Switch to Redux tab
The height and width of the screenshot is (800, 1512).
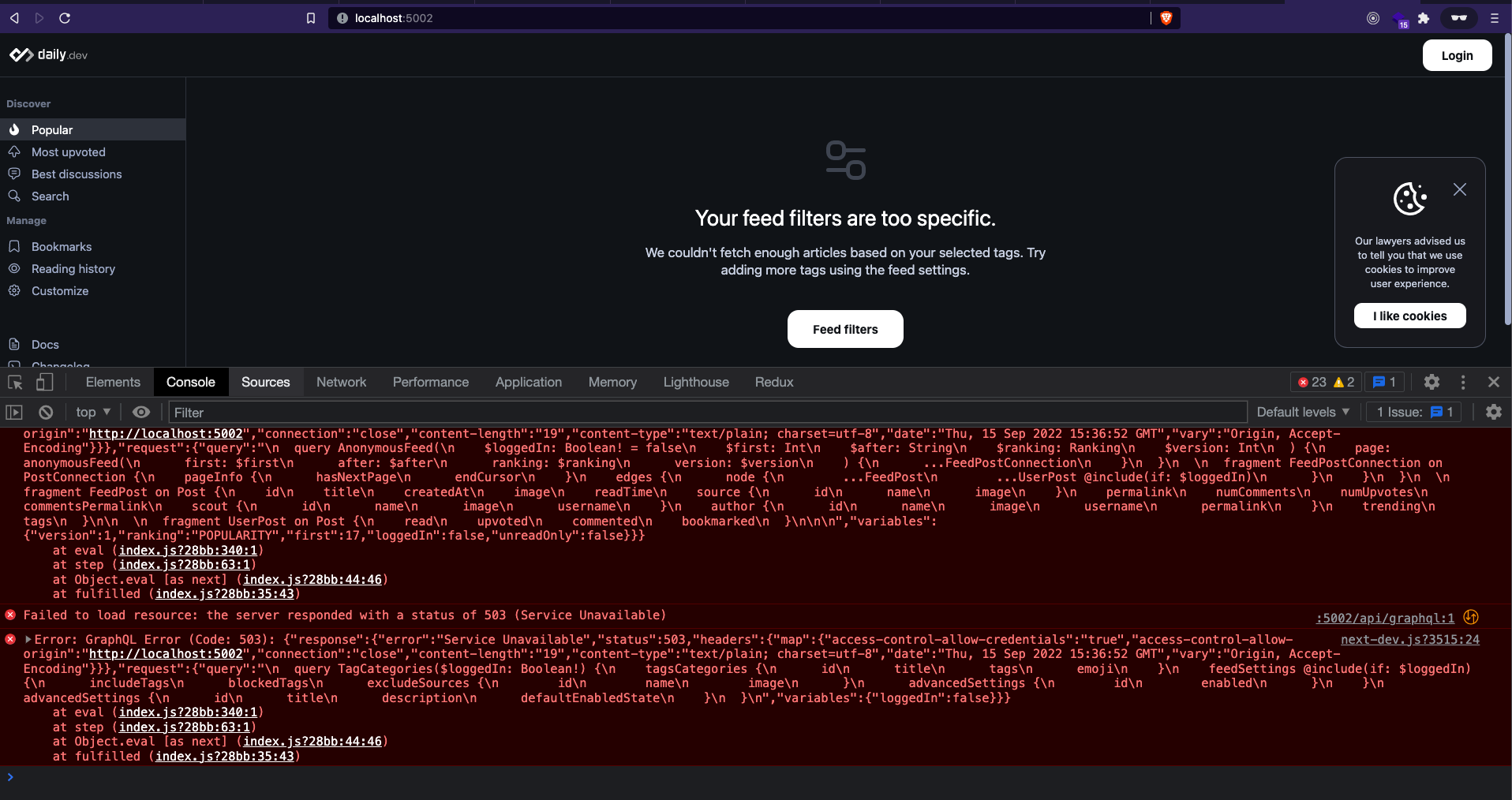click(x=774, y=382)
